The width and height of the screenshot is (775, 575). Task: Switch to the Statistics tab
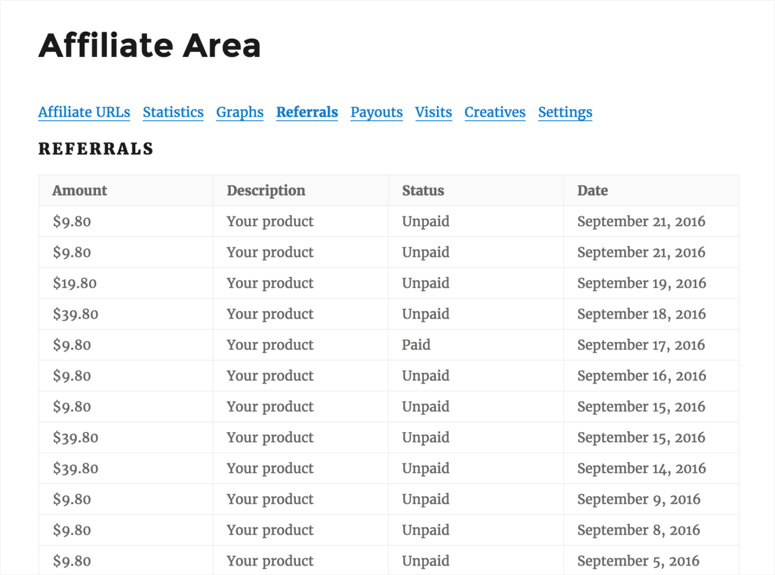[173, 112]
